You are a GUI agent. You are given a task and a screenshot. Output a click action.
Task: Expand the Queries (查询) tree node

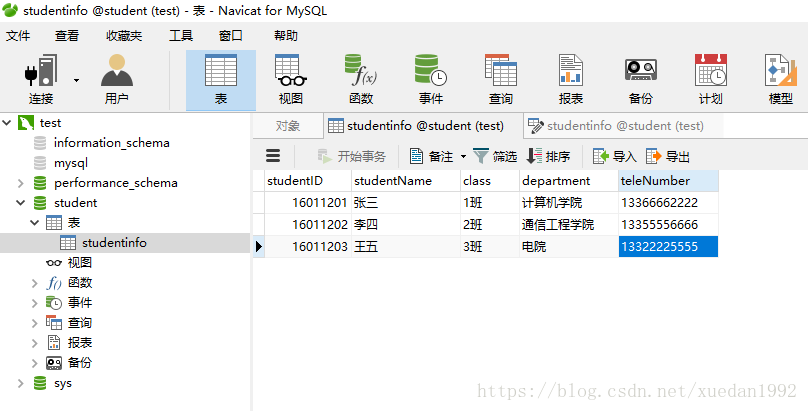[x=35, y=323]
